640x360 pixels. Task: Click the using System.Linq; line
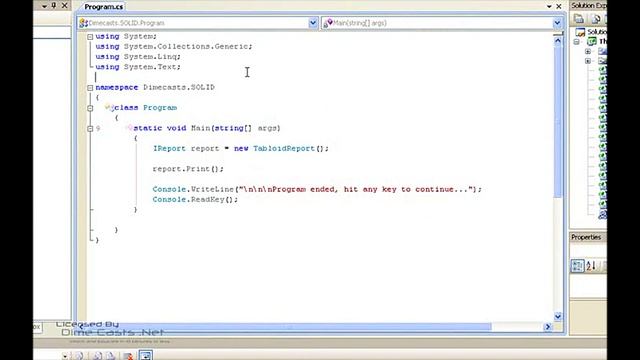pyautogui.click(x=138, y=57)
